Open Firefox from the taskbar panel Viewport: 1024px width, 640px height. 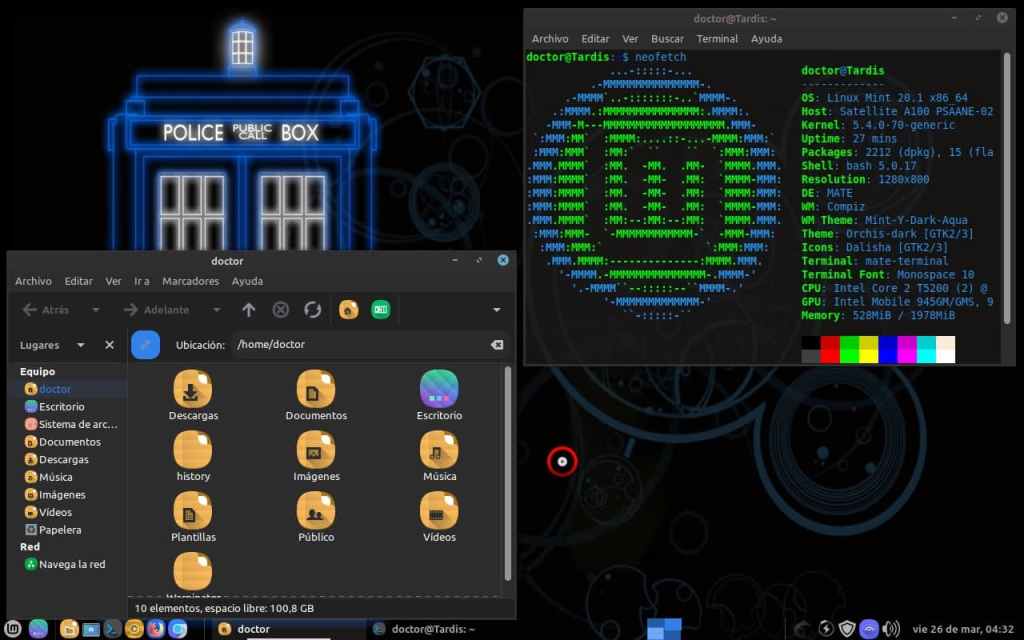(x=156, y=629)
